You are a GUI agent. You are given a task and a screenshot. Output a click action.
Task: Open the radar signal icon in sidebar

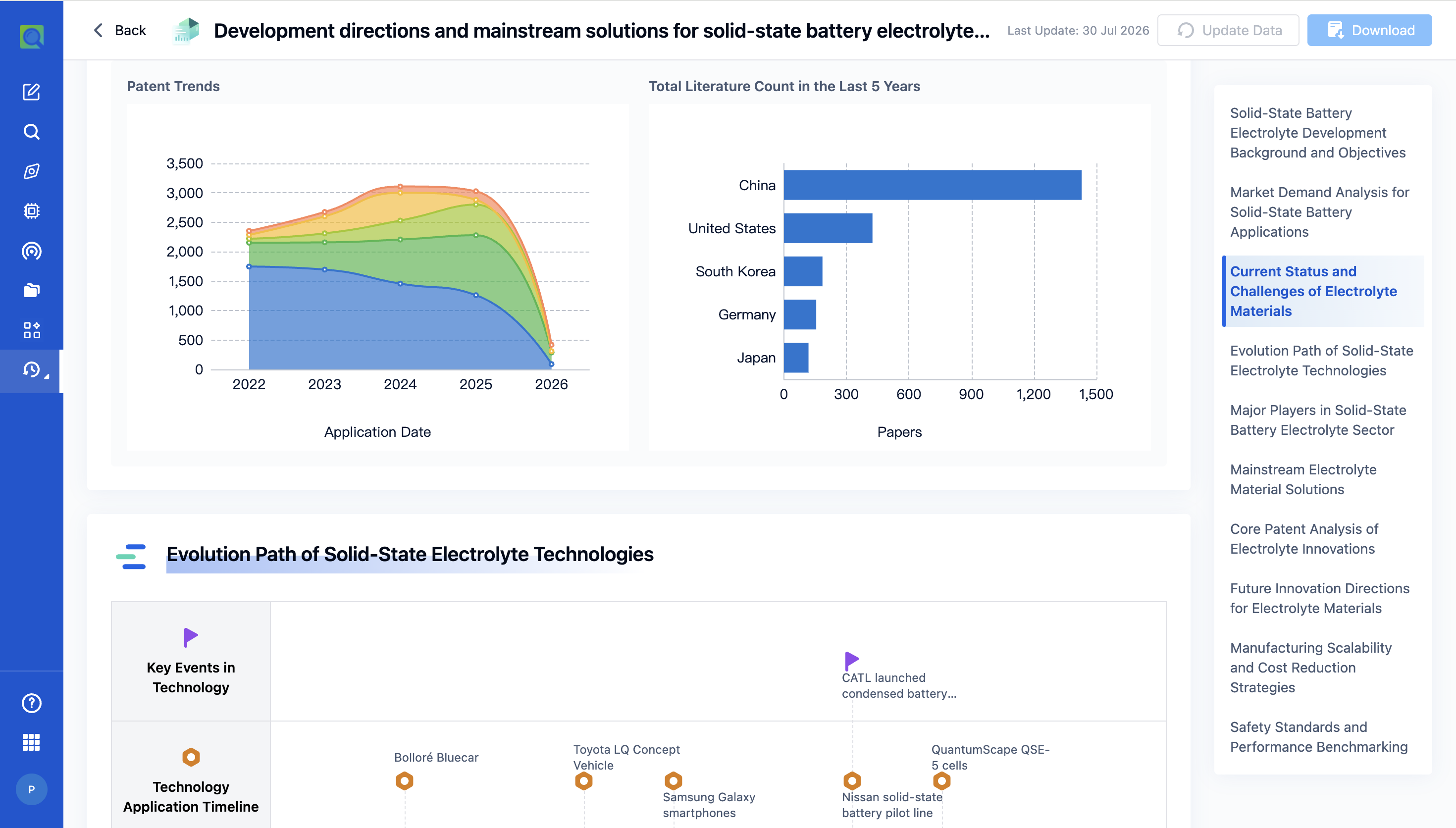coord(31,251)
